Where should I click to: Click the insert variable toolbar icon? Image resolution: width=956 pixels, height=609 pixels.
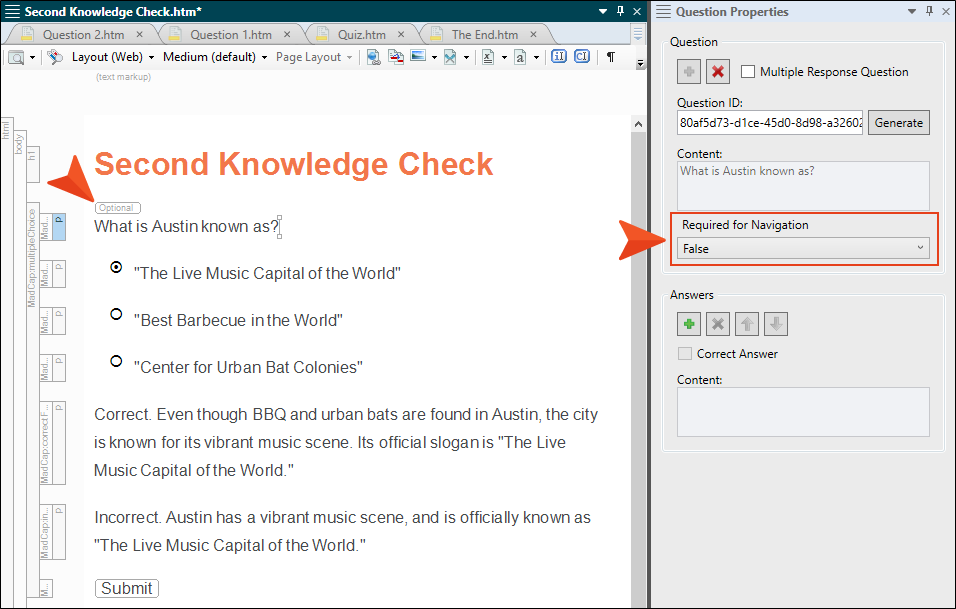pos(488,57)
